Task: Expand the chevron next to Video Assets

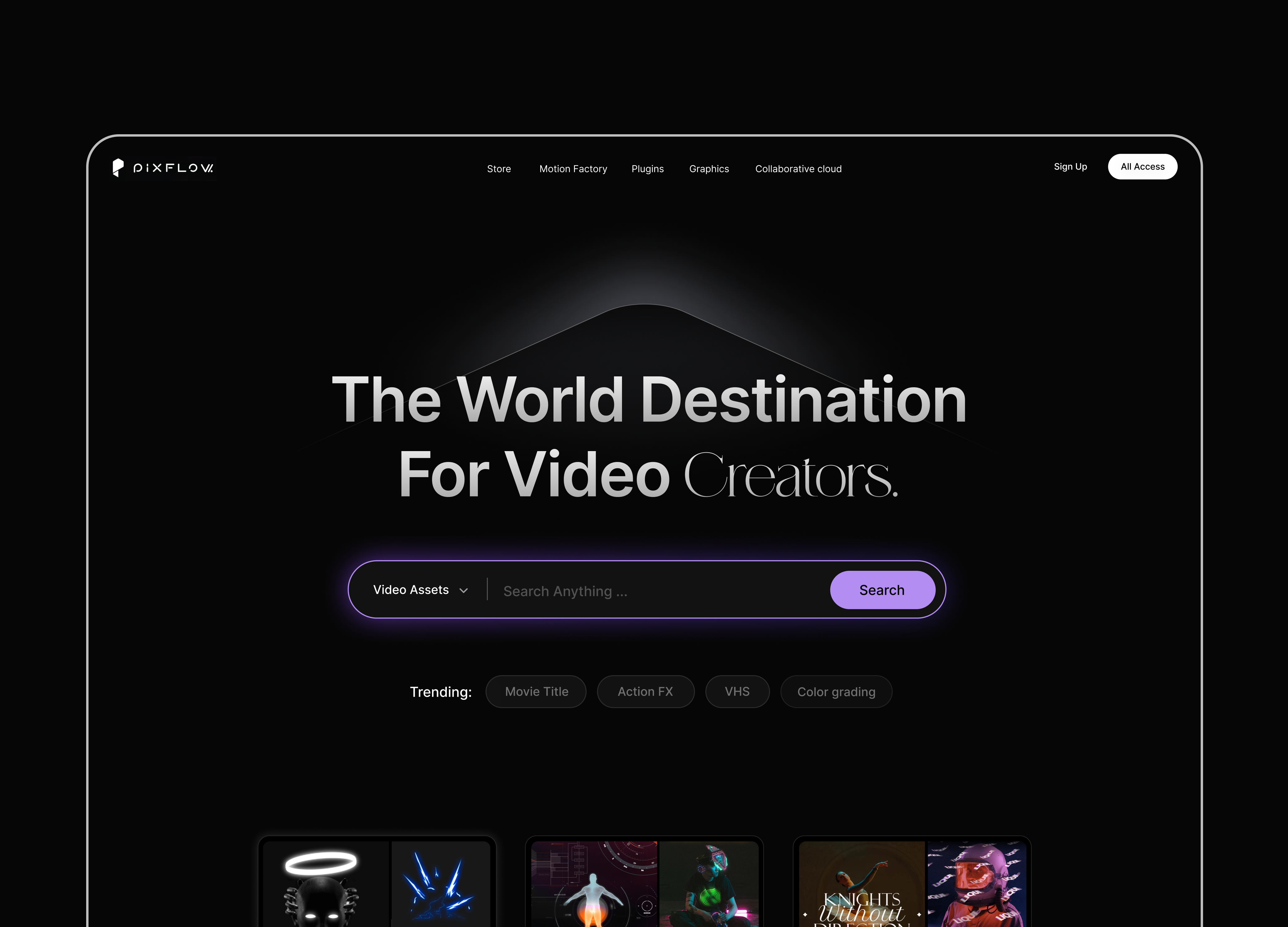Action: pyautogui.click(x=463, y=590)
